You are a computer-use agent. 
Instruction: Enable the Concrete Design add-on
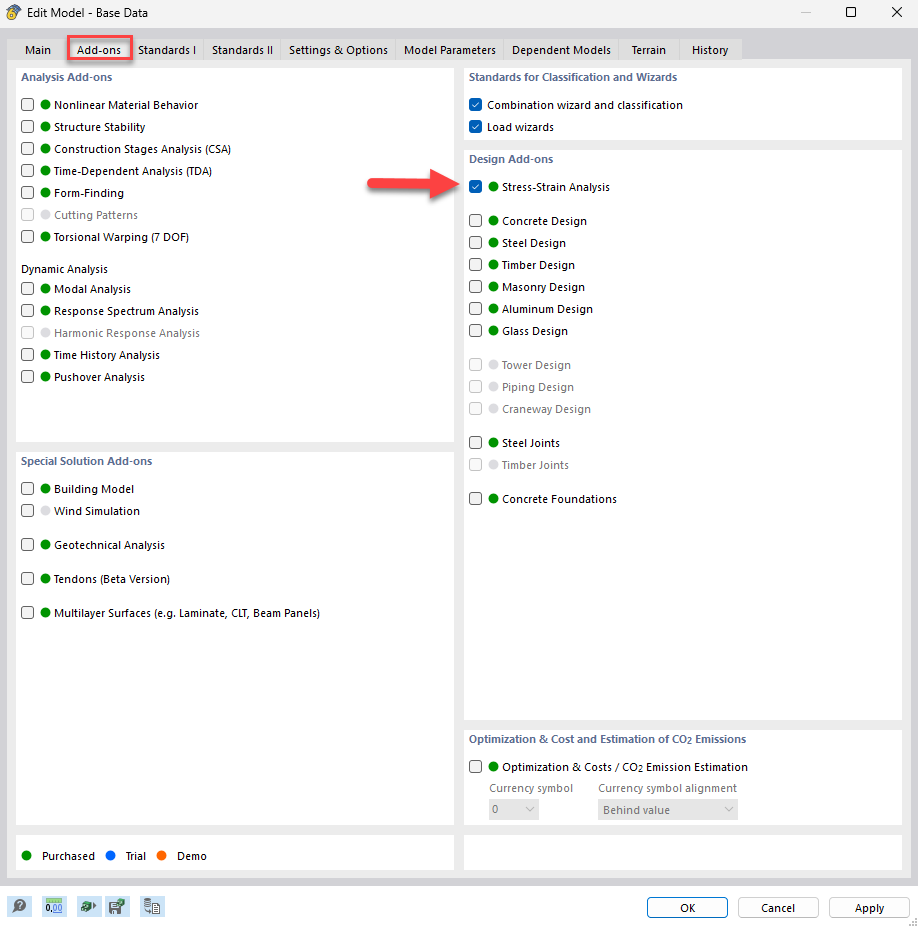(476, 220)
